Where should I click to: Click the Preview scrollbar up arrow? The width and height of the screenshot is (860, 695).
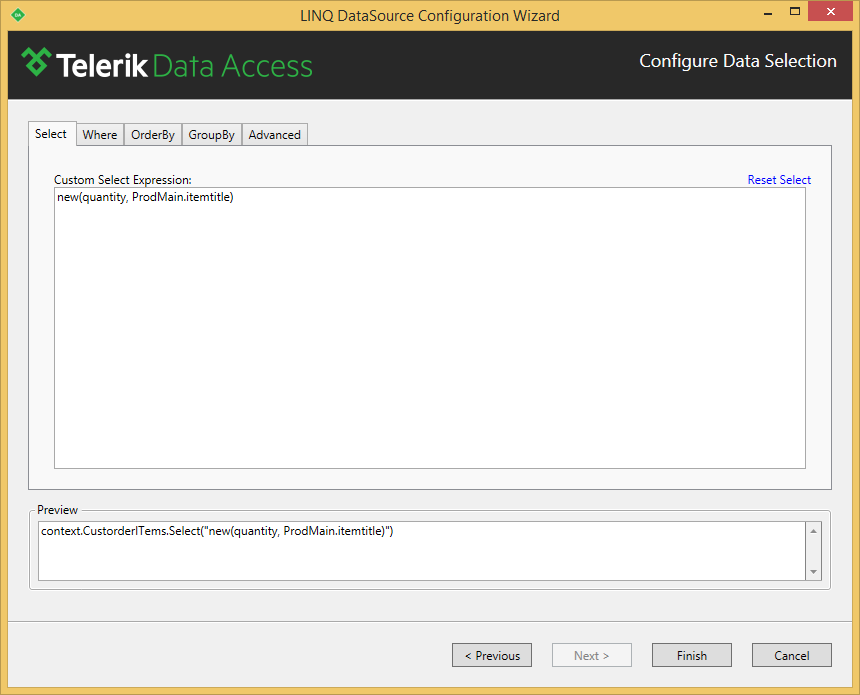click(x=814, y=531)
